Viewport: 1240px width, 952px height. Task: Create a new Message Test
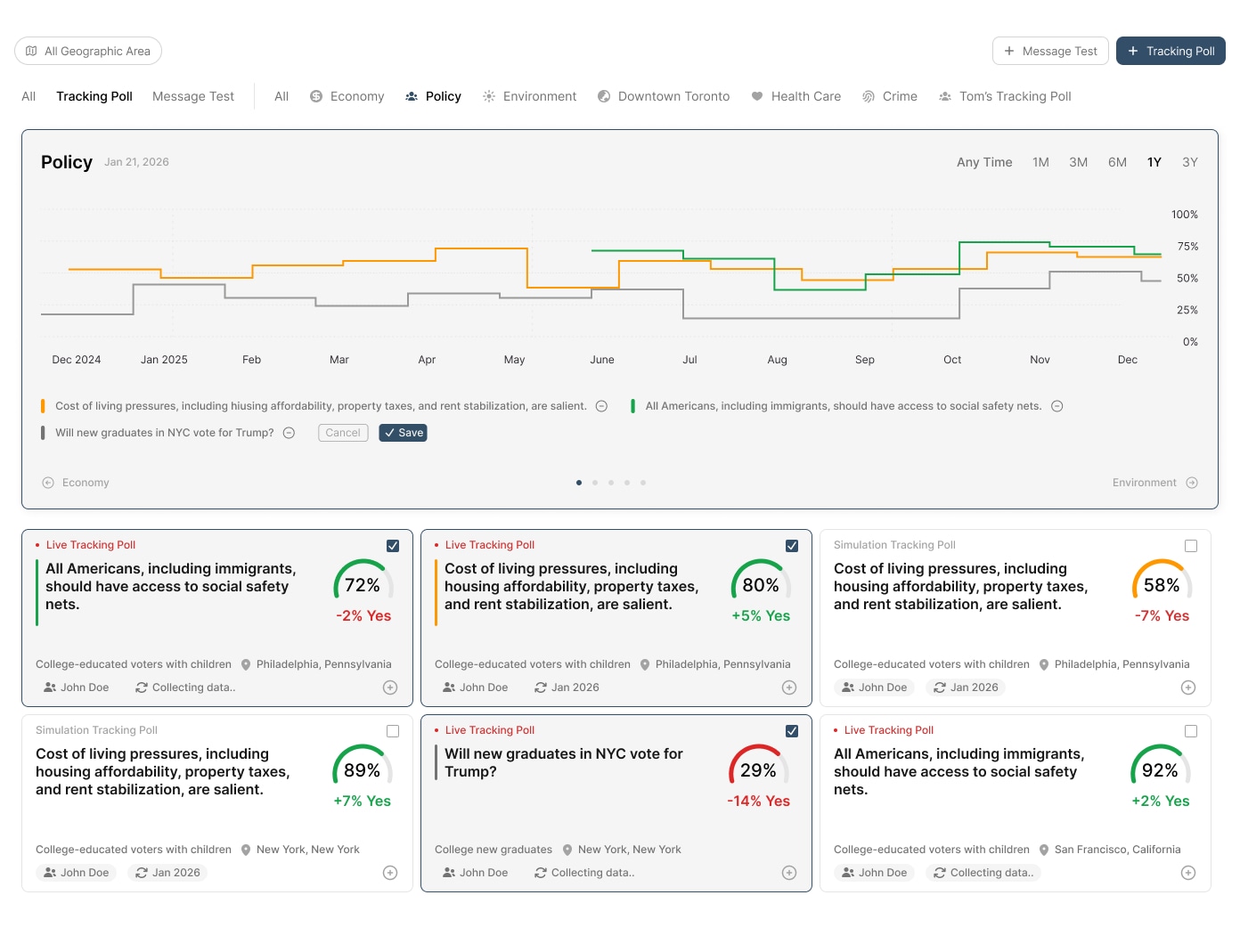[x=1050, y=51]
